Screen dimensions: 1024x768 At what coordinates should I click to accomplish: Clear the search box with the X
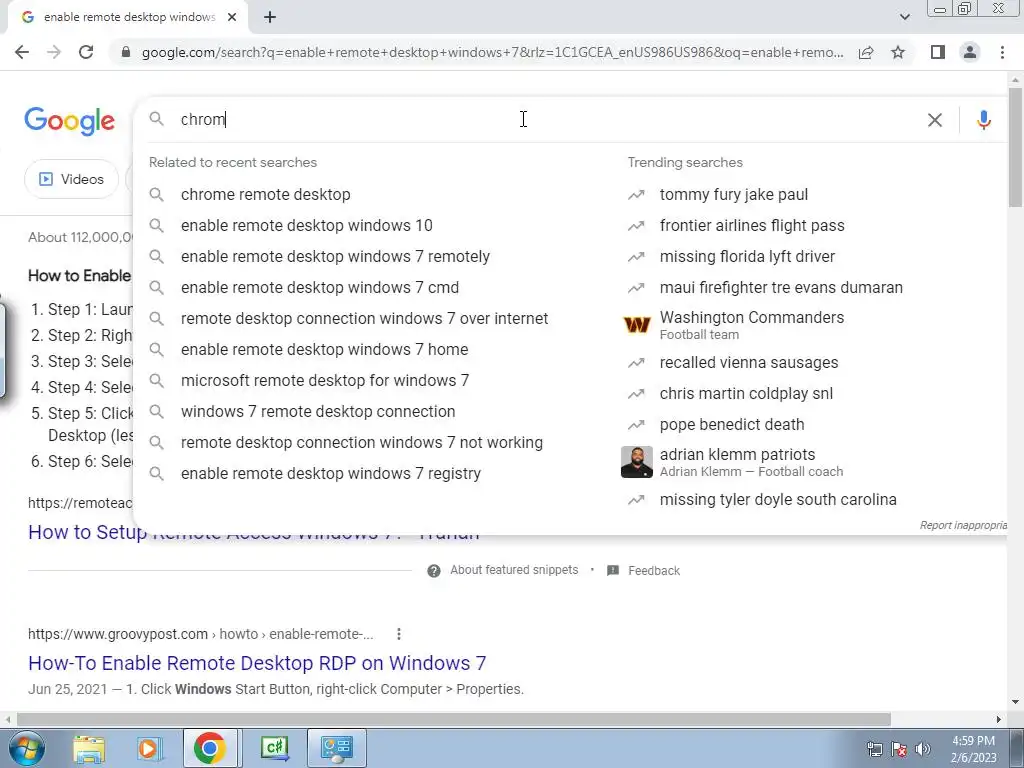pos(935,120)
